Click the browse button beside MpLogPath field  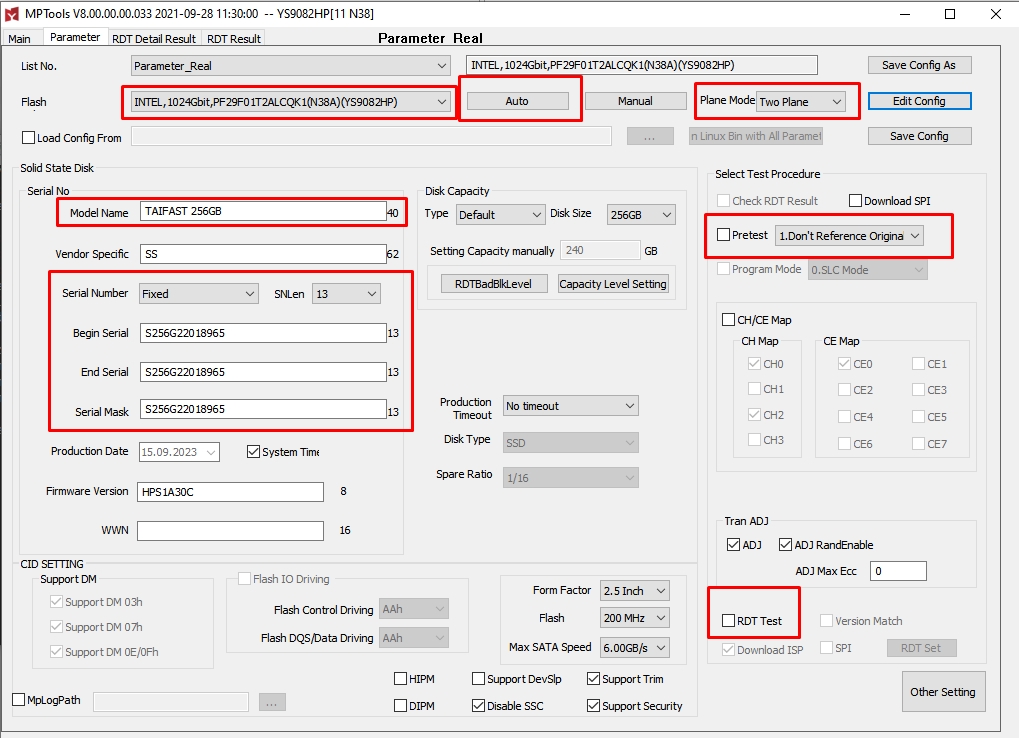272,702
